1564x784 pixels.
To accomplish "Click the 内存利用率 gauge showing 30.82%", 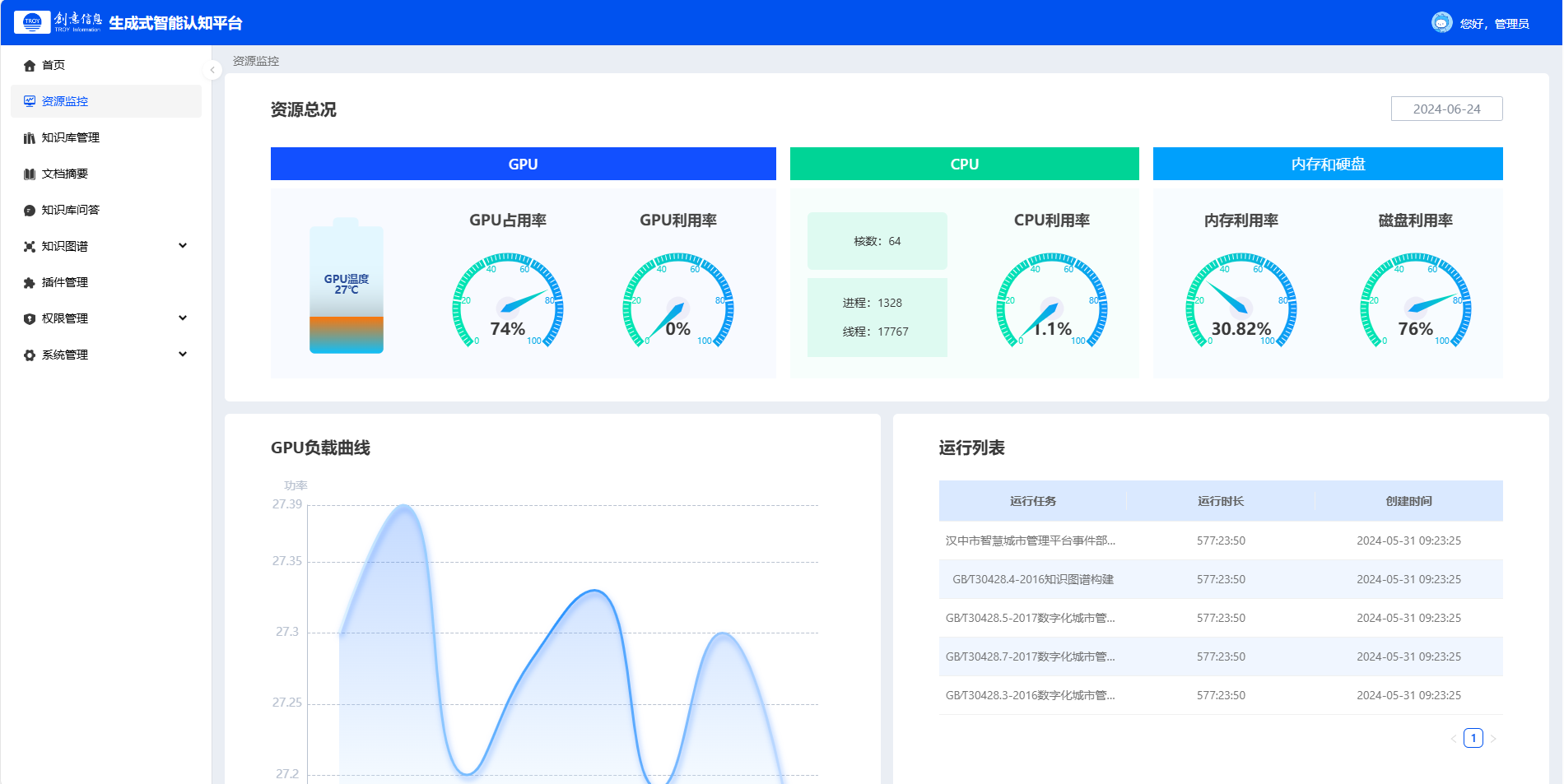I will click(x=1241, y=300).
